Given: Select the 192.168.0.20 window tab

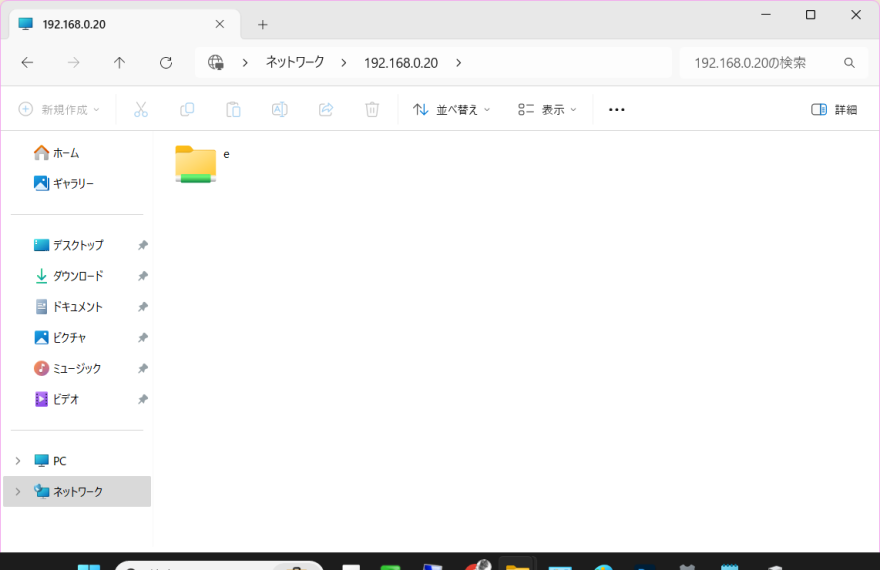Looking at the screenshot, I should (125, 24).
